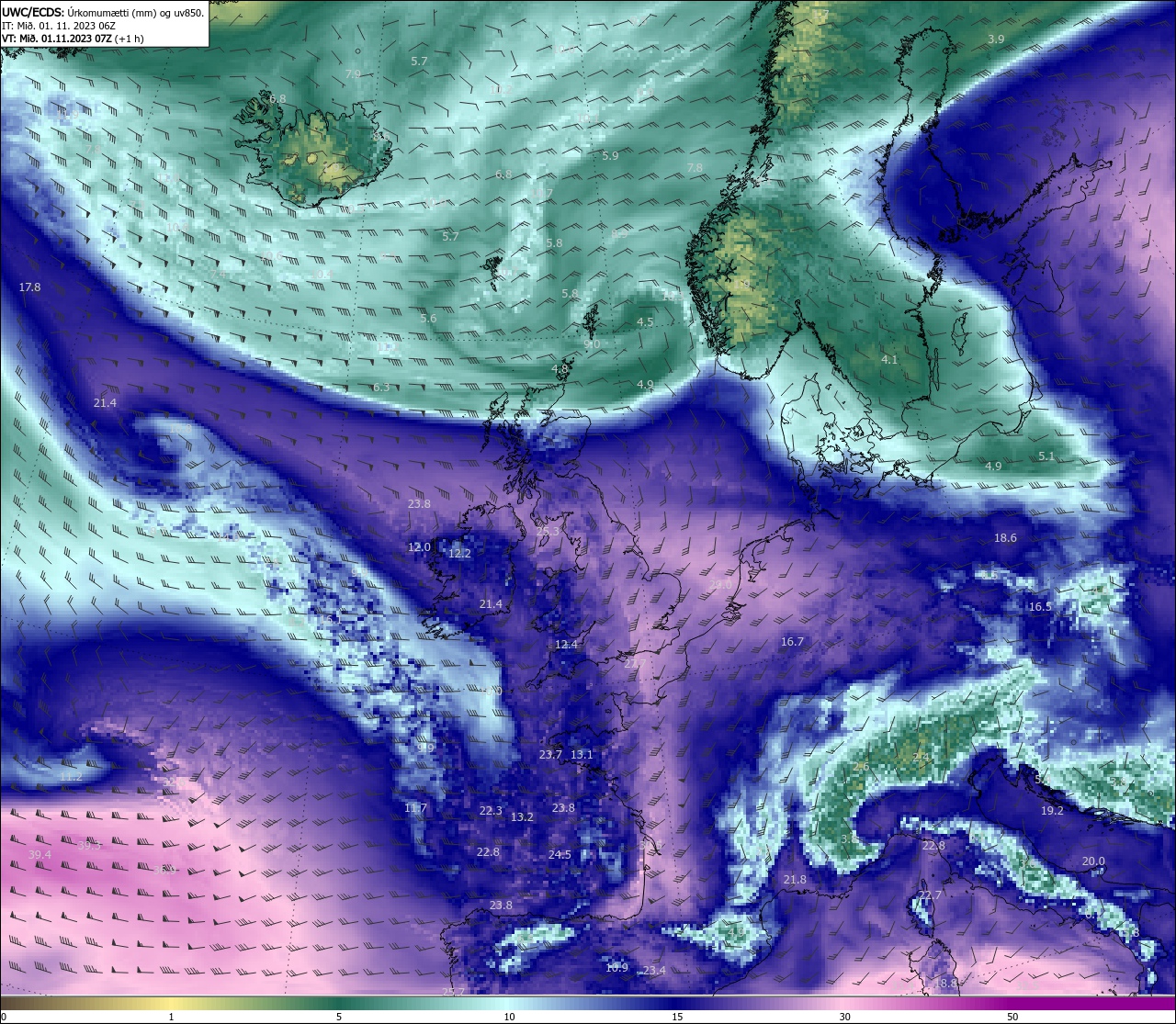Click the 23.7 value off Brittany

[550, 755]
